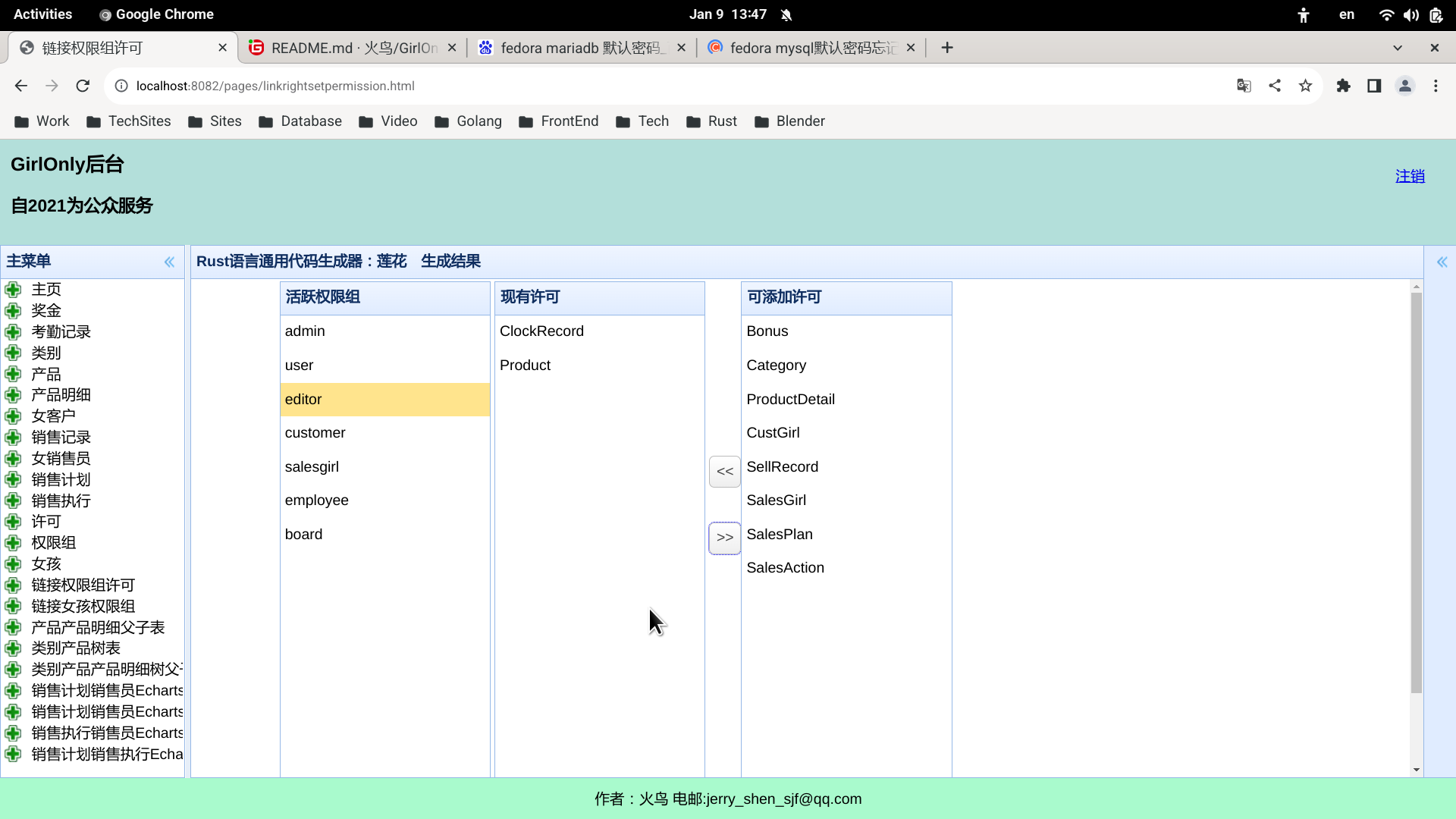This screenshot has width=1456, height=819.
Task: Open the tab search dropdown arrow
Action: pyautogui.click(x=1398, y=48)
